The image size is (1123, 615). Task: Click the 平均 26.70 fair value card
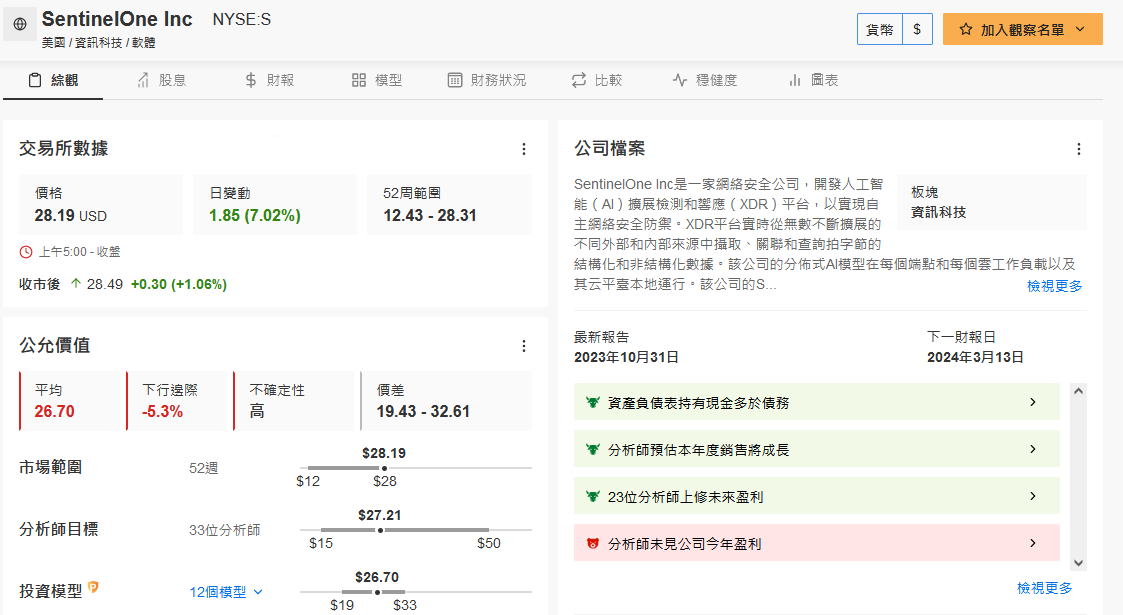pyautogui.click(x=72, y=401)
